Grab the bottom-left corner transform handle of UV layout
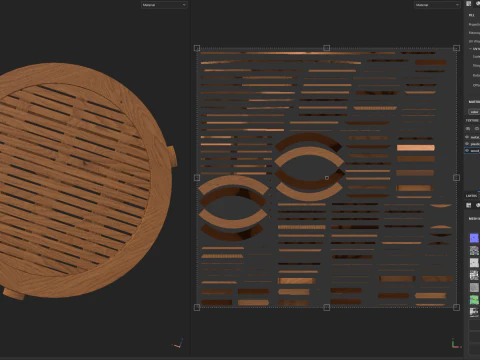 [x=197, y=307]
